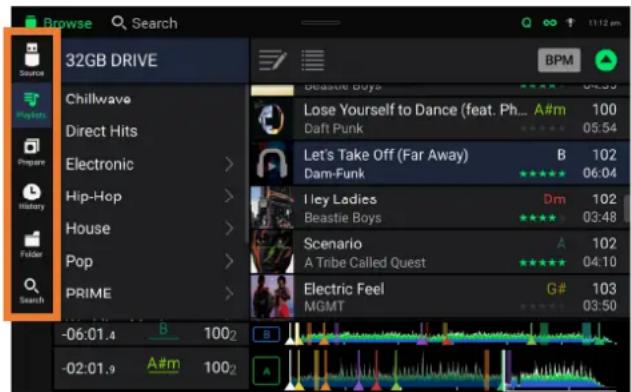Click the network status icon near the clock
The width and height of the screenshot is (631, 392).
coord(570,23)
